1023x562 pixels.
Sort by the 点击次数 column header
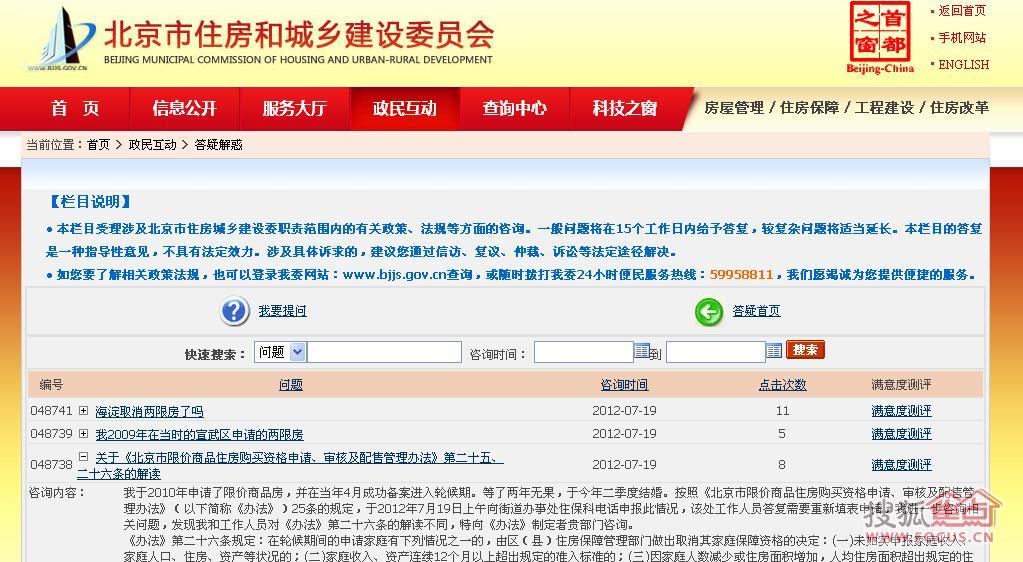(782, 385)
